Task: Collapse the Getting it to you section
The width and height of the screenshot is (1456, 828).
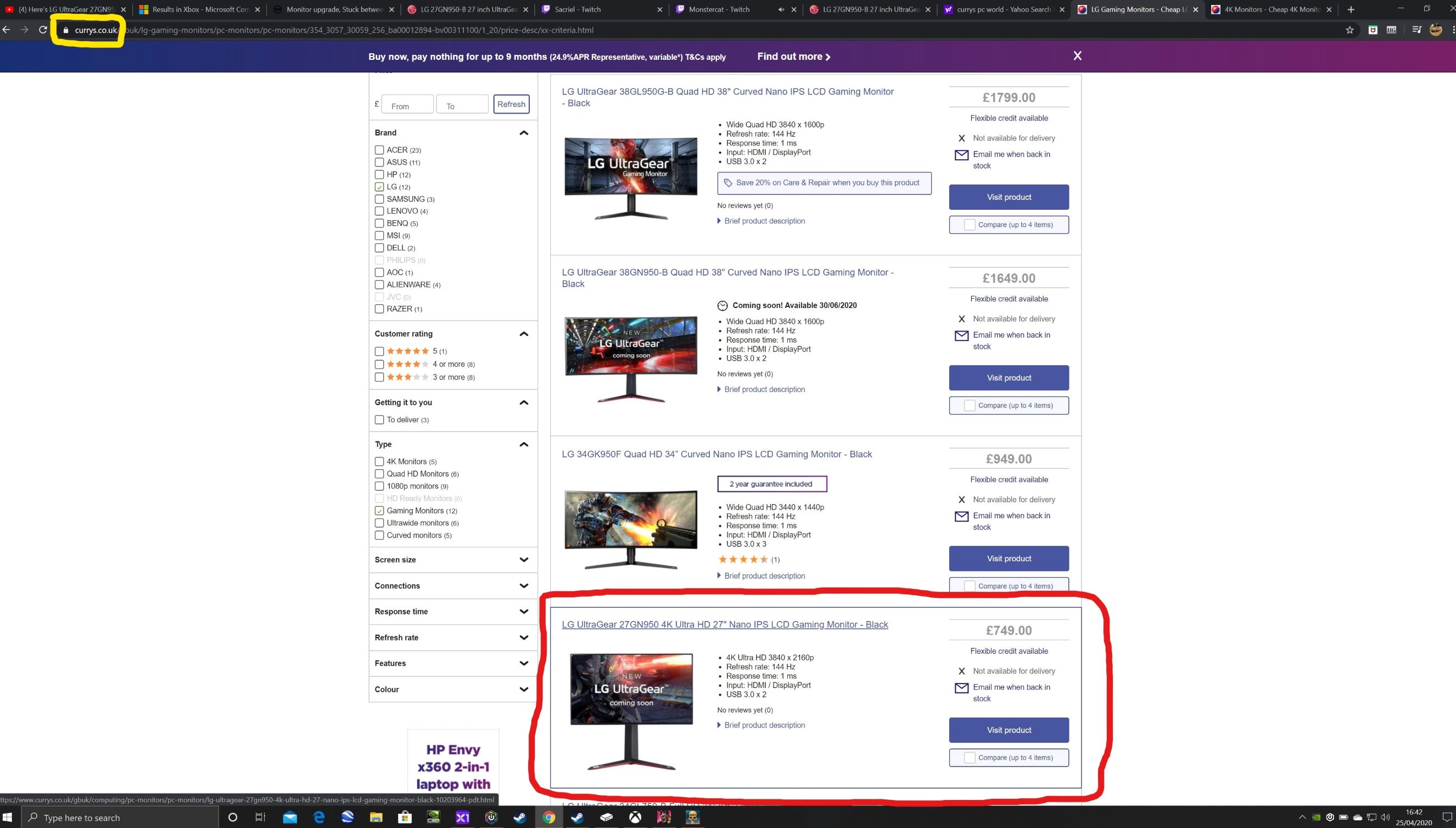Action: pyautogui.click(x=524, y=402)
